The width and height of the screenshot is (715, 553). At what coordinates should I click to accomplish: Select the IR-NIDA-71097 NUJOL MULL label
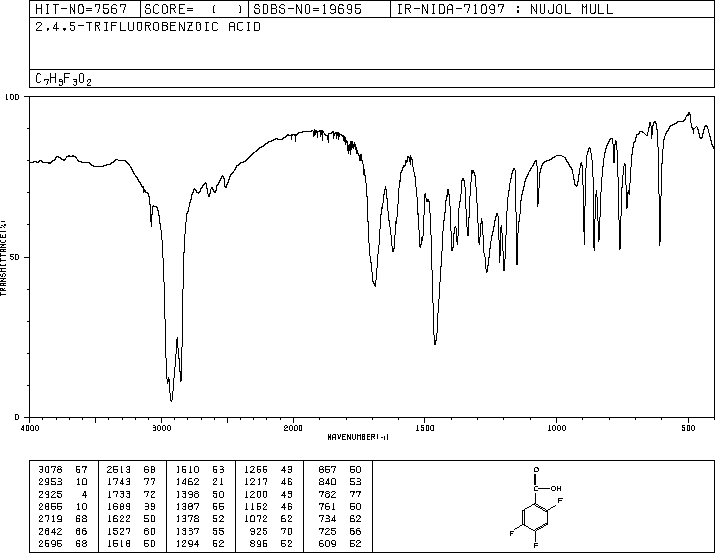coord(505,9)
